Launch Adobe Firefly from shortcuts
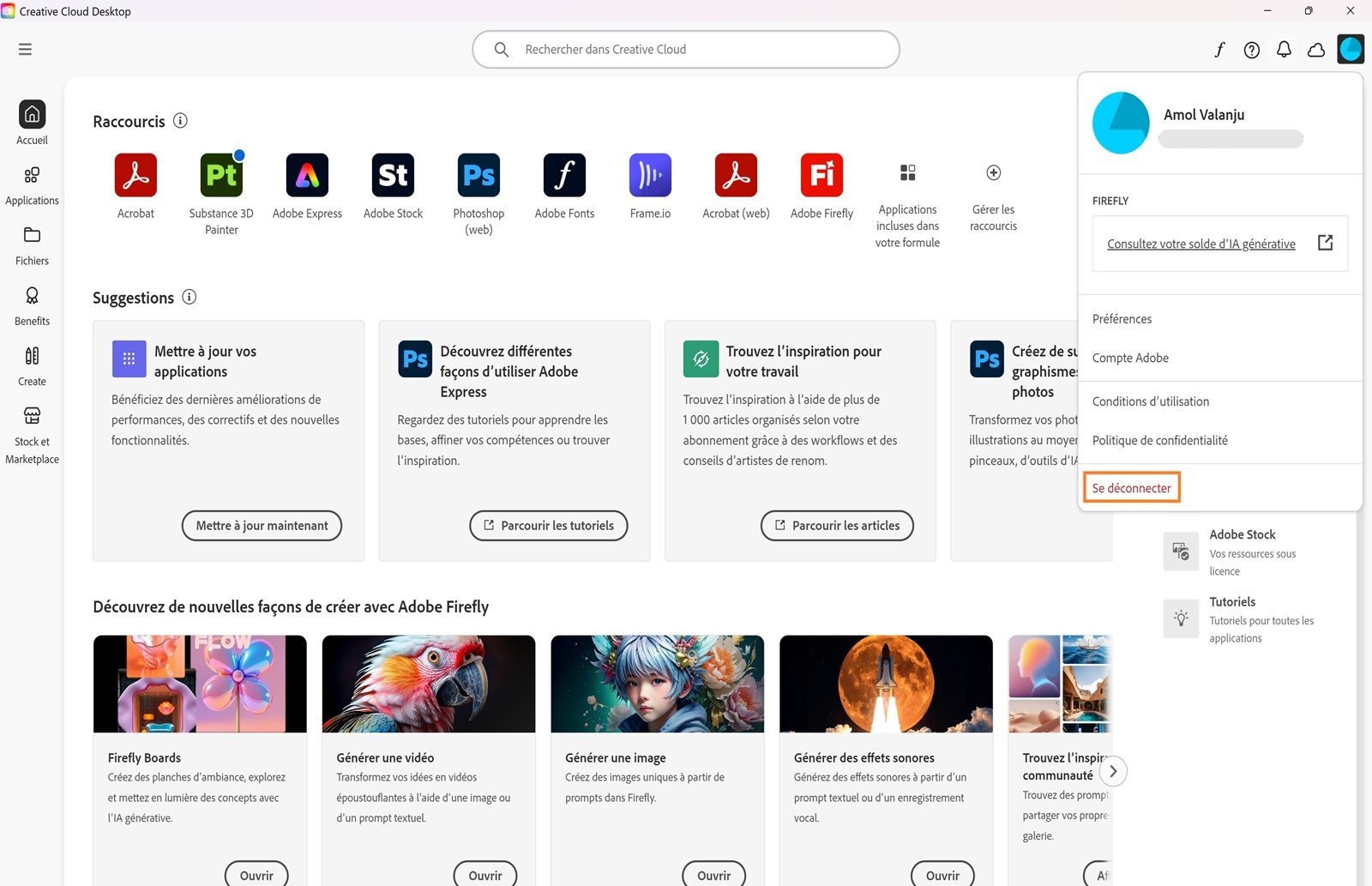The height and width of the screenshot is (886, 1372). click(821, 176)
